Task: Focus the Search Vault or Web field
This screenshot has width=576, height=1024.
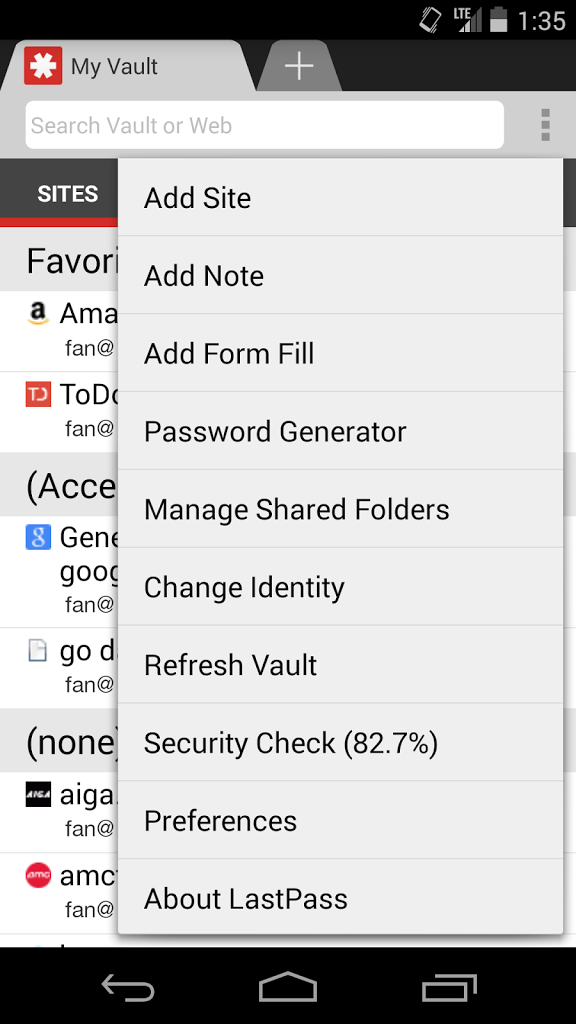Action: pos(264,125)
